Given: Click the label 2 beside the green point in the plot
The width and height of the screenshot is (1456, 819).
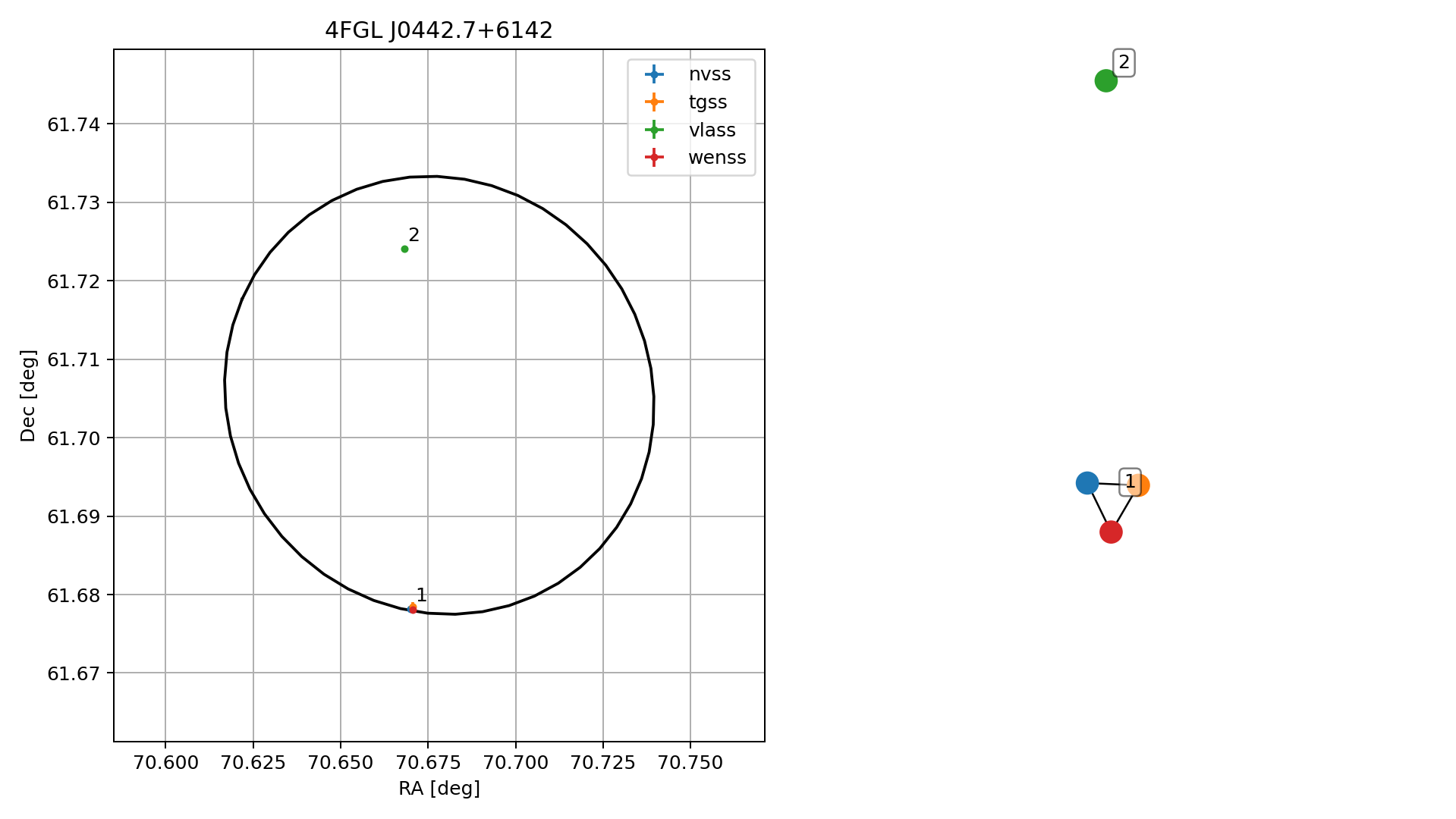Looking at the screenshot, I should coord(414,235).
